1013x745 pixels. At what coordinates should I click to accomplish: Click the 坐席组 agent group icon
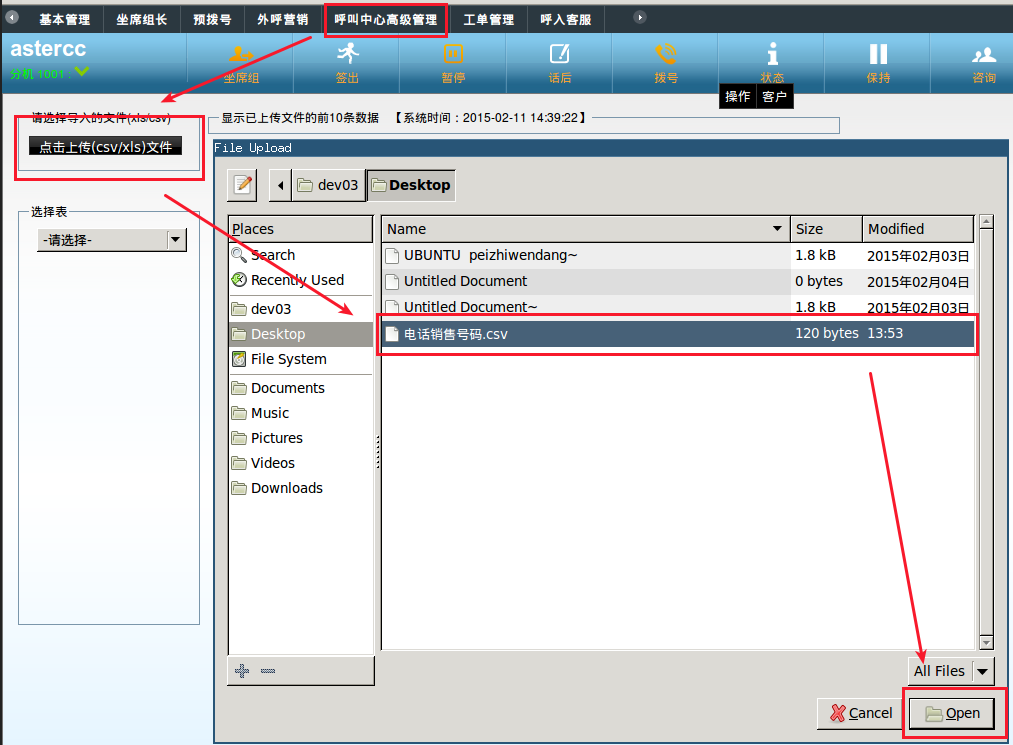(240, 54)
